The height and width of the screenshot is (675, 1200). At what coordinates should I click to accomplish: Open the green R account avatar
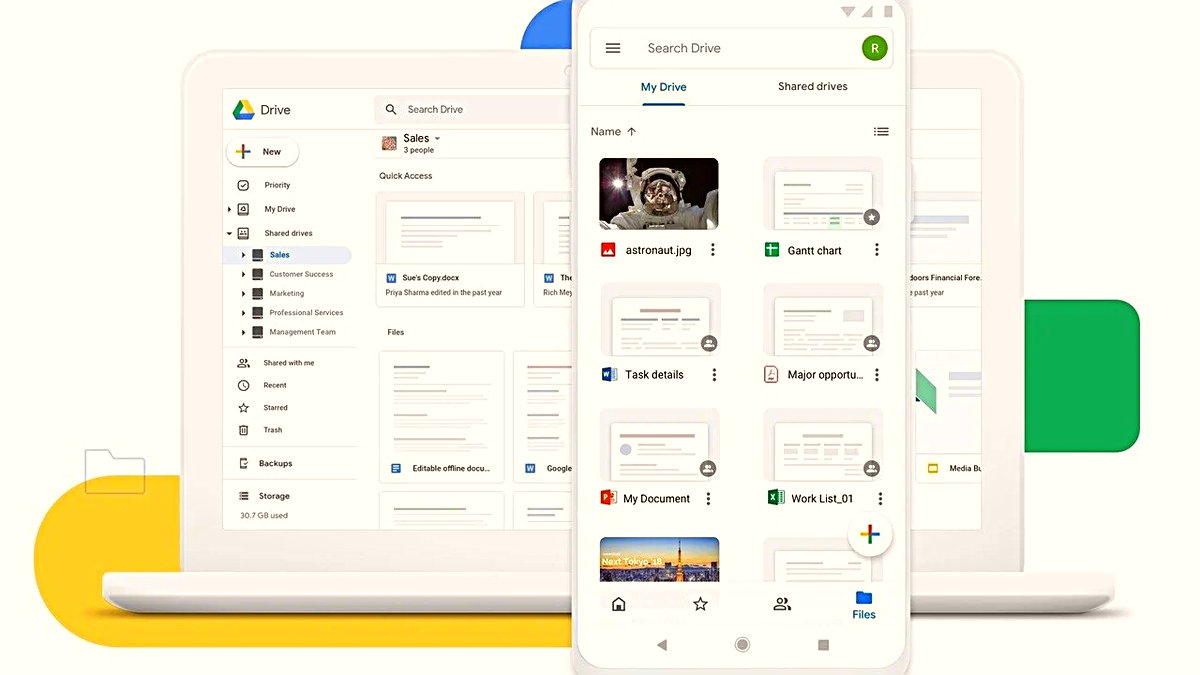tap(875, 48)
